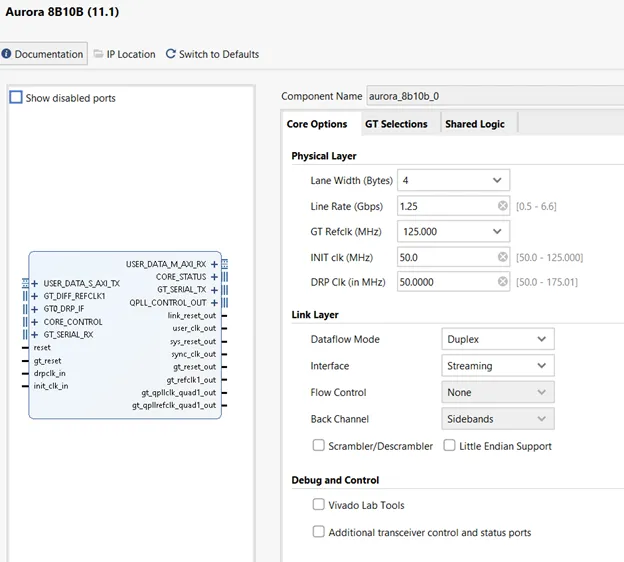Click the reset port label
Screen dimensions: 624x562
(42, 347)
